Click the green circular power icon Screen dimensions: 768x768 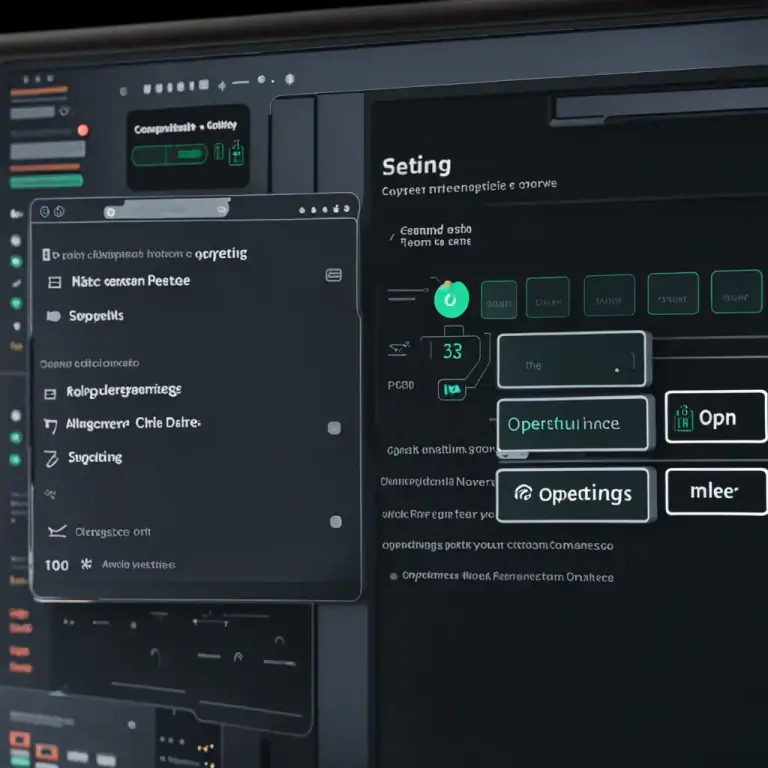[x=451, y=299]
